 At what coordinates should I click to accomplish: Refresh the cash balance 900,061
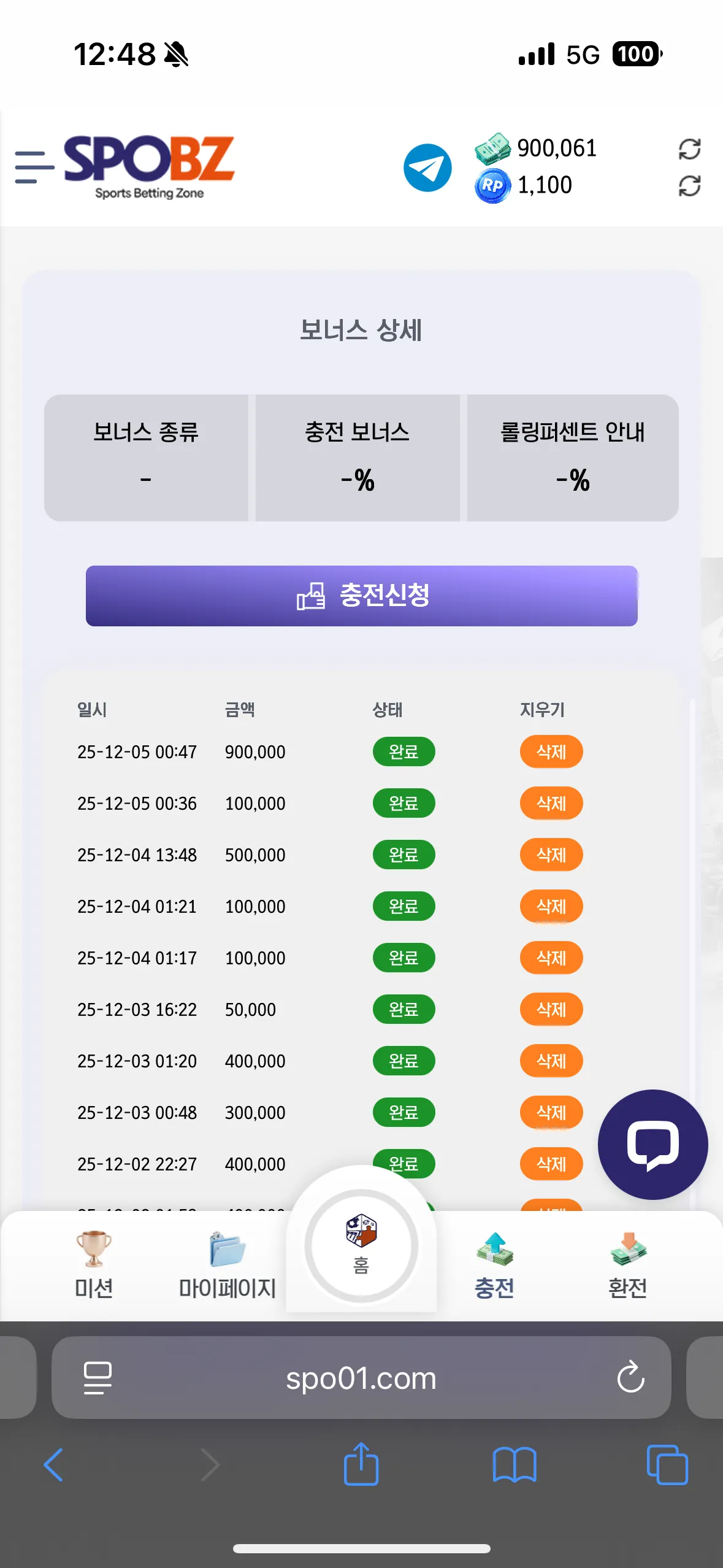coord(689,149)
